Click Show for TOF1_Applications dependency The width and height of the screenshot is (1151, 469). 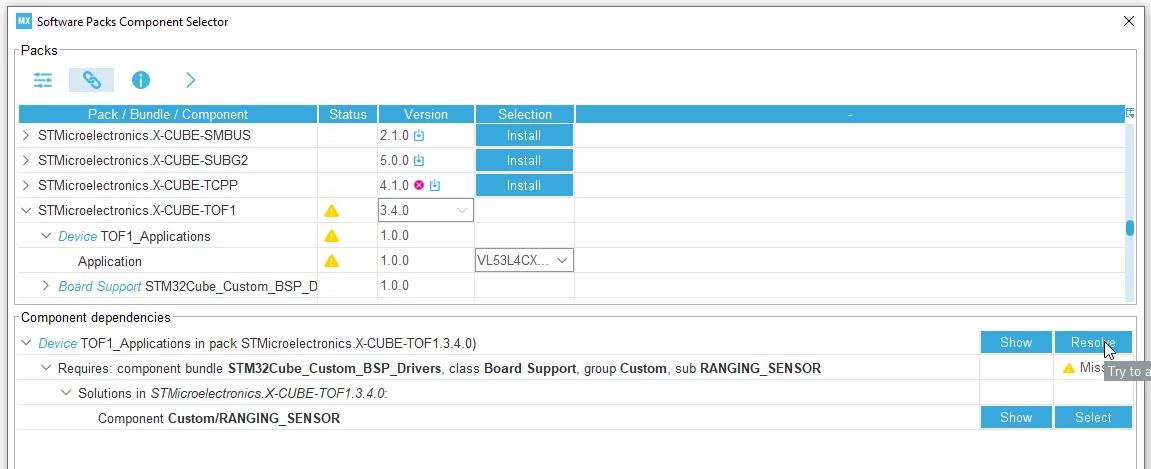(x=1016, y=343)
